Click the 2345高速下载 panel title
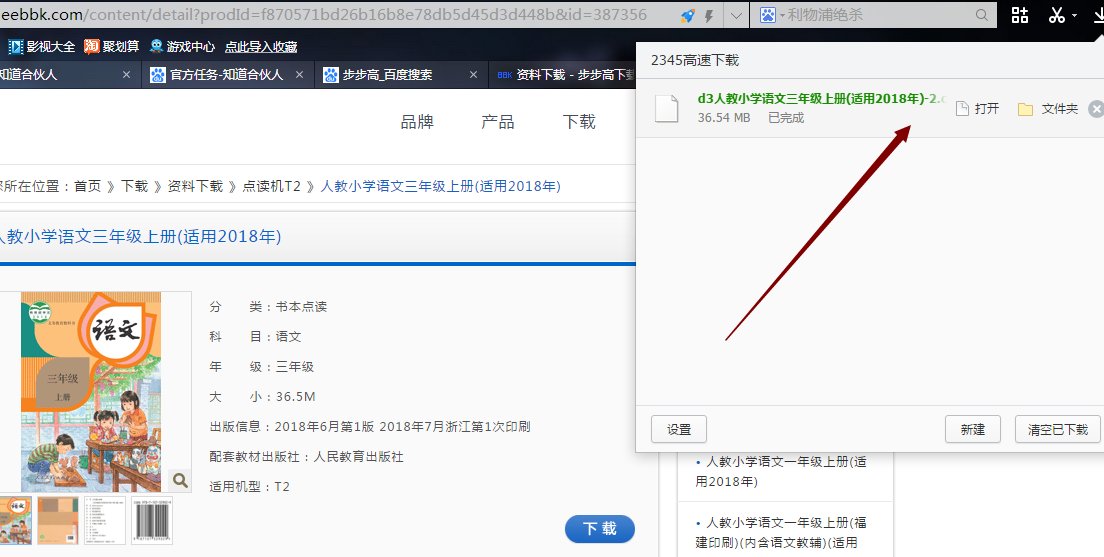The width and height of the screenshot is (1104, 557). tap(695, 61)
